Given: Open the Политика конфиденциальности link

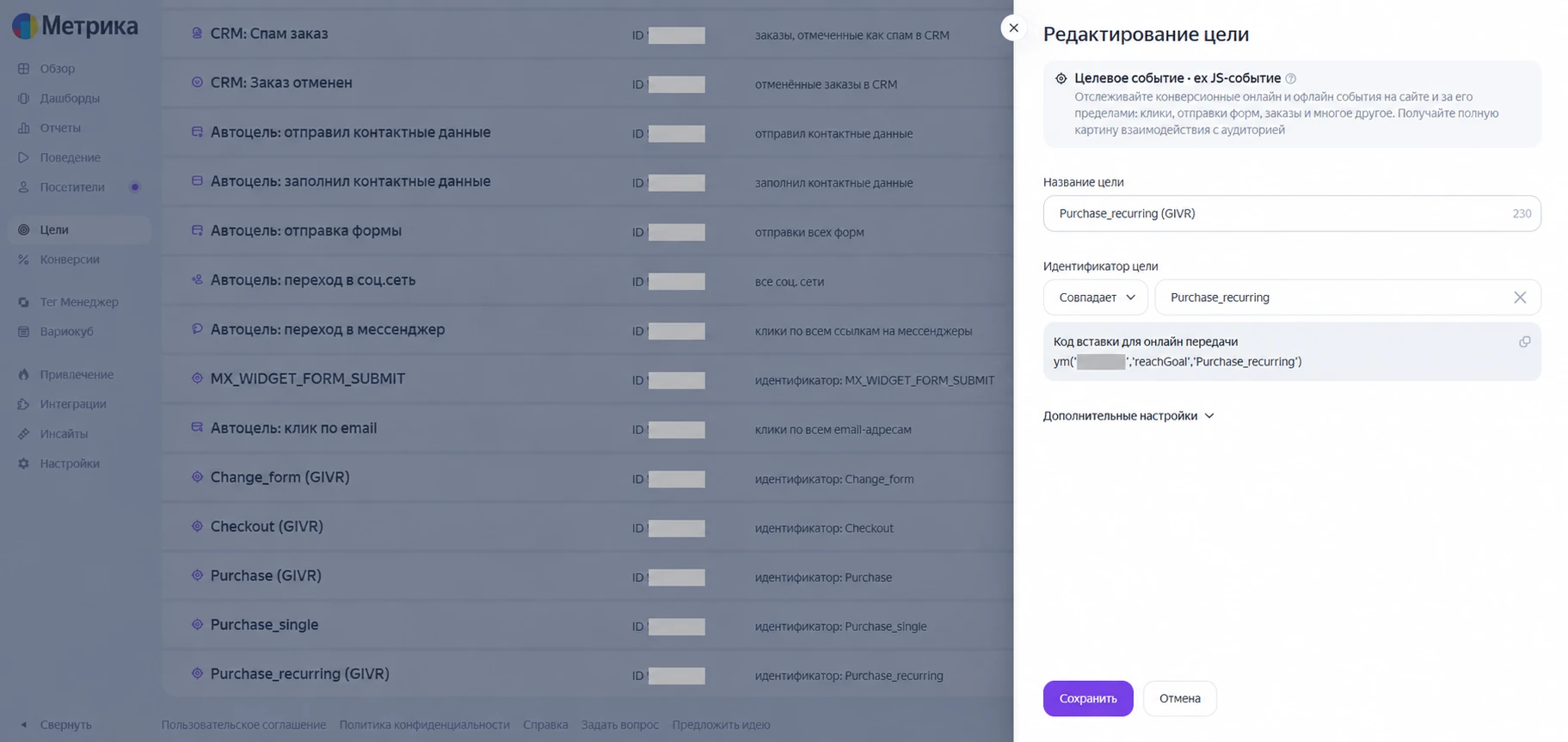Looking at the screenshot, I should 424,725.
